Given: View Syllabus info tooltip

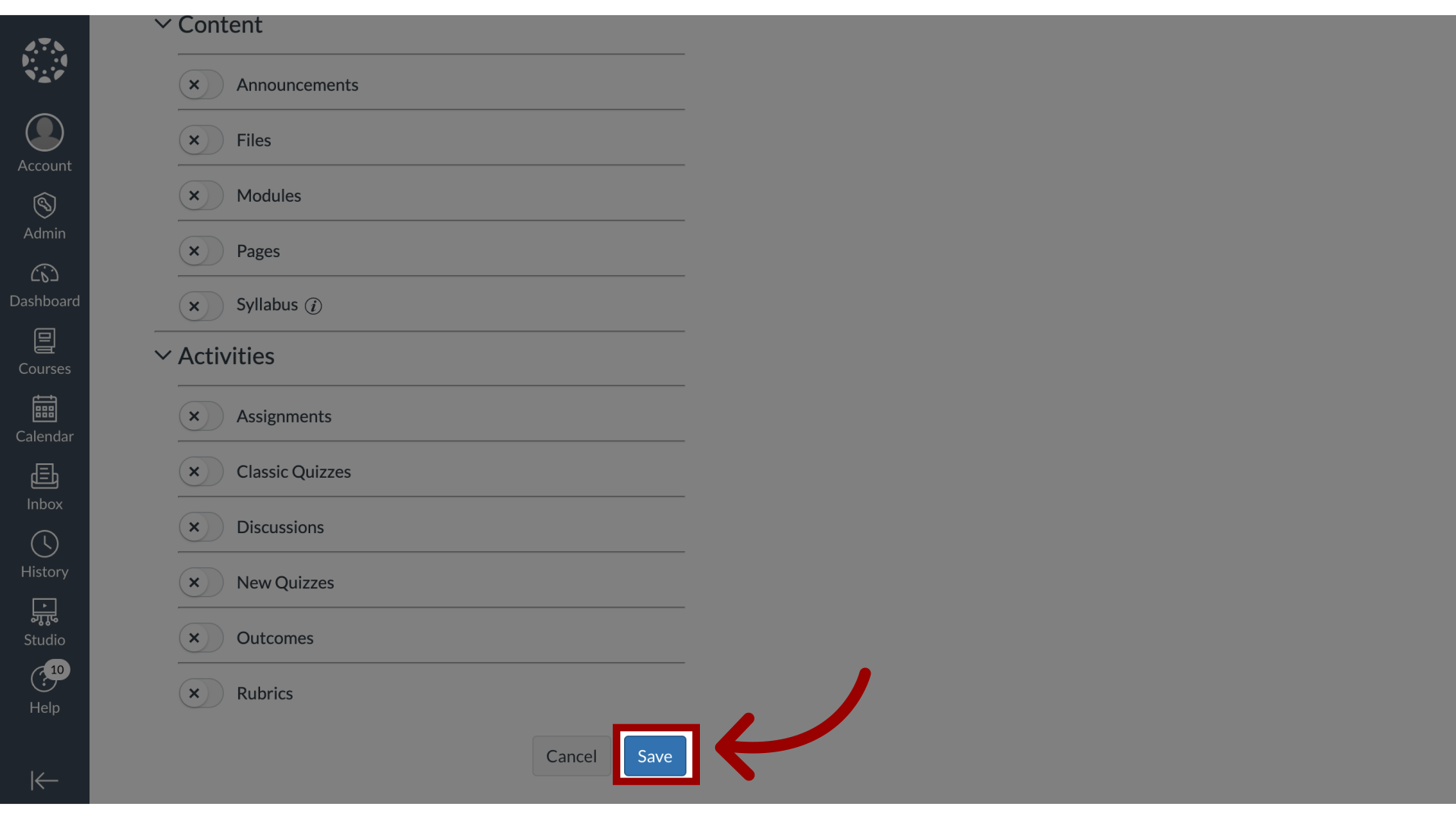Looking at the screenshot, I should pyautogui.click(x=314, y=305).
